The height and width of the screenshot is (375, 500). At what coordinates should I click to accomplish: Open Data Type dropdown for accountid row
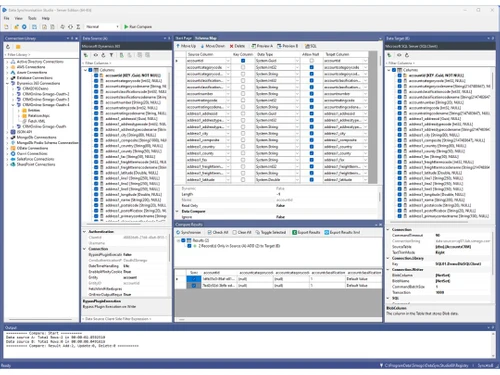coord(297,61)
